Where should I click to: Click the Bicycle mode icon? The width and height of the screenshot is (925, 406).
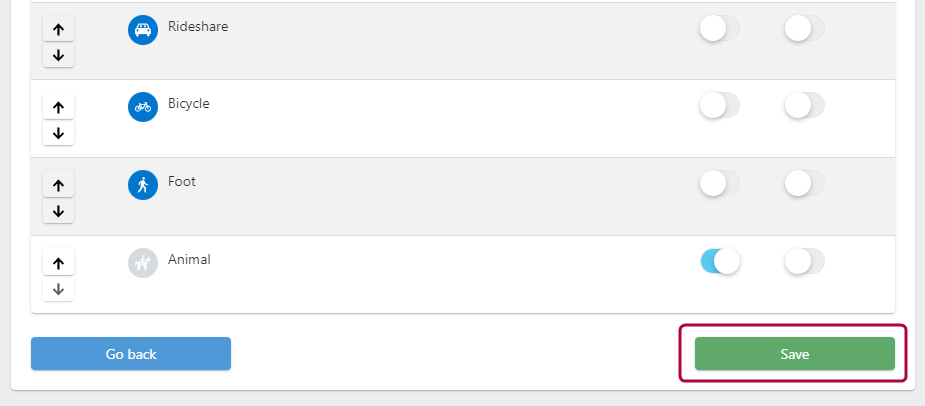143,107
